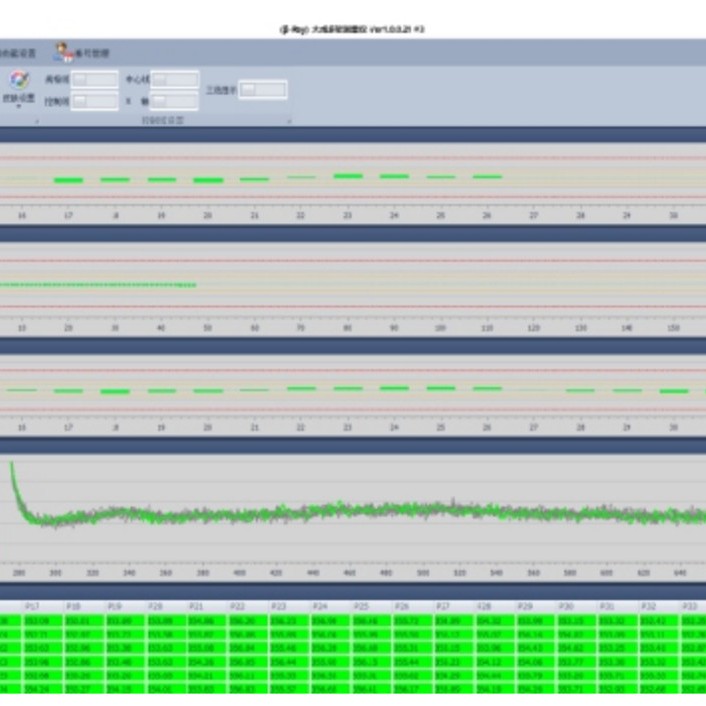
Task: Open account management user icon
Action: (x=63, y=52)
